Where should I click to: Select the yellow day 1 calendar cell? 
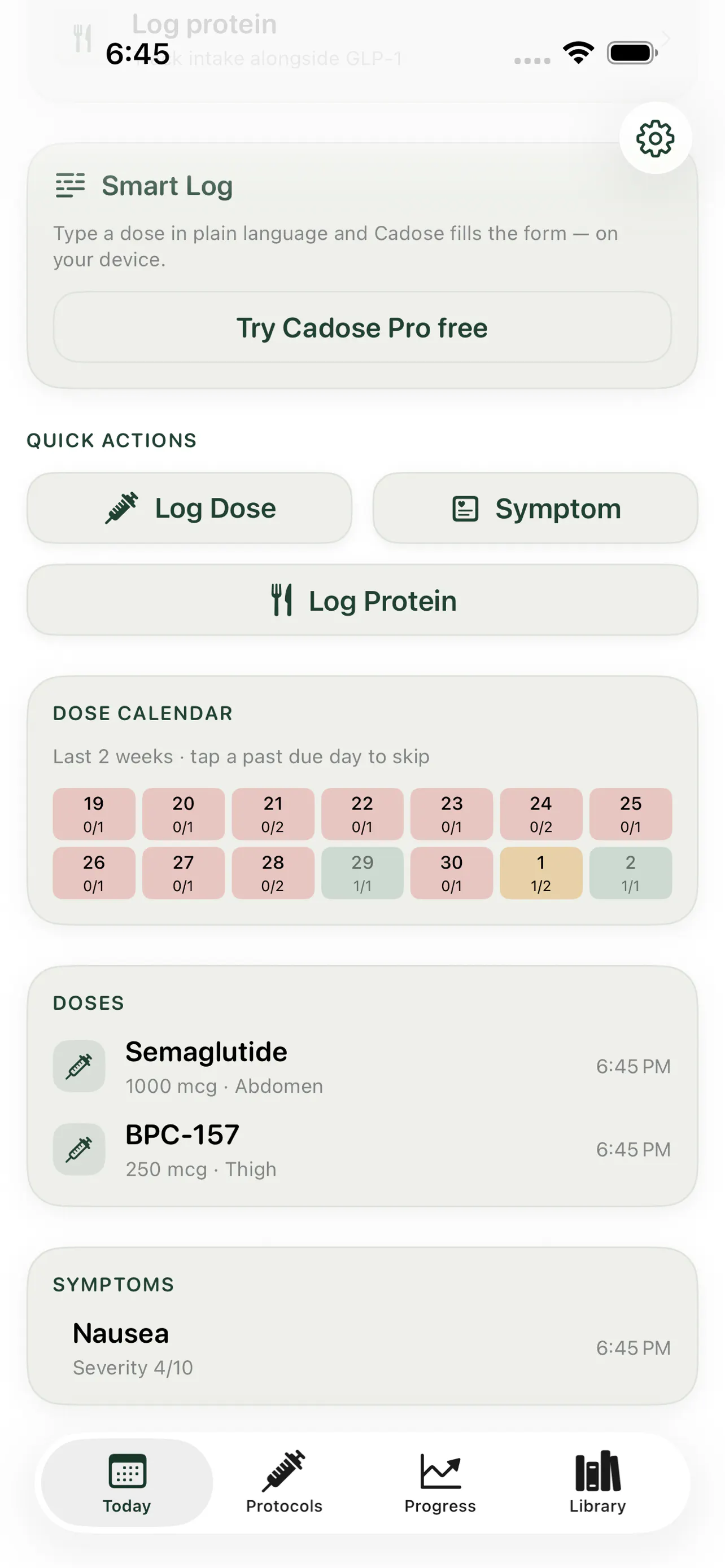(540, 873)
